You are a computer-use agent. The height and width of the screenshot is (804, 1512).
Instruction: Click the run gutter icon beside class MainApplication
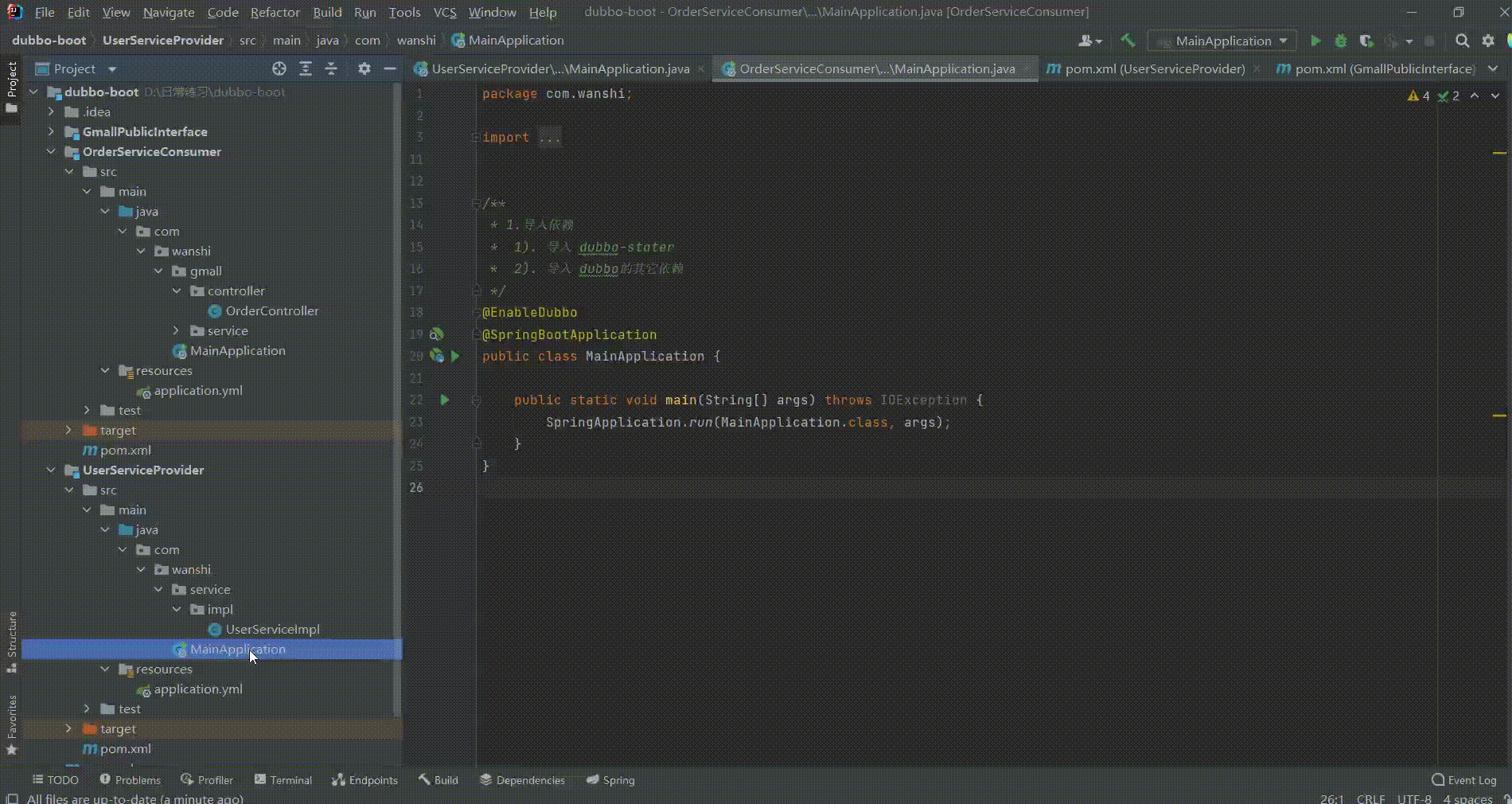[x=455, y=356]
